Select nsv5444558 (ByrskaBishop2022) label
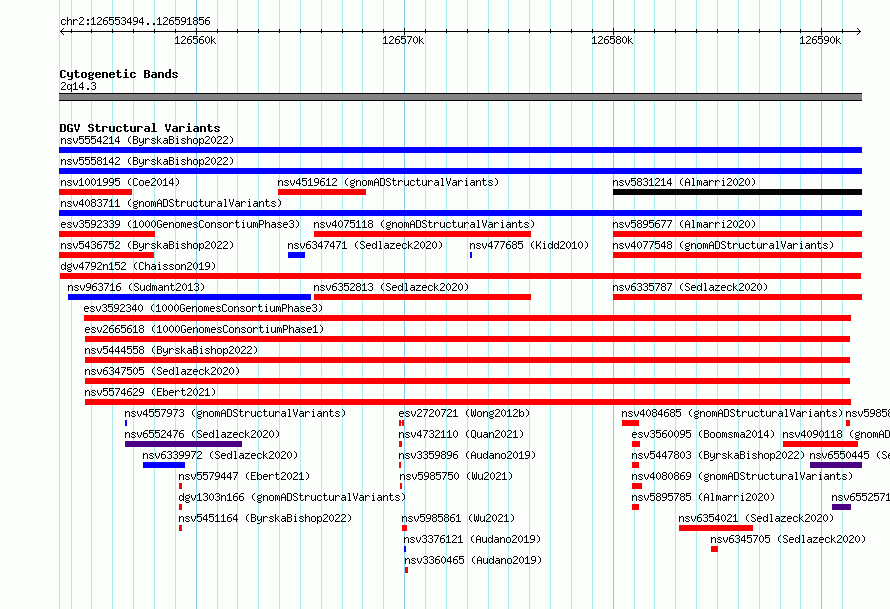Screen dimensions: 890x609 (171, 350)
